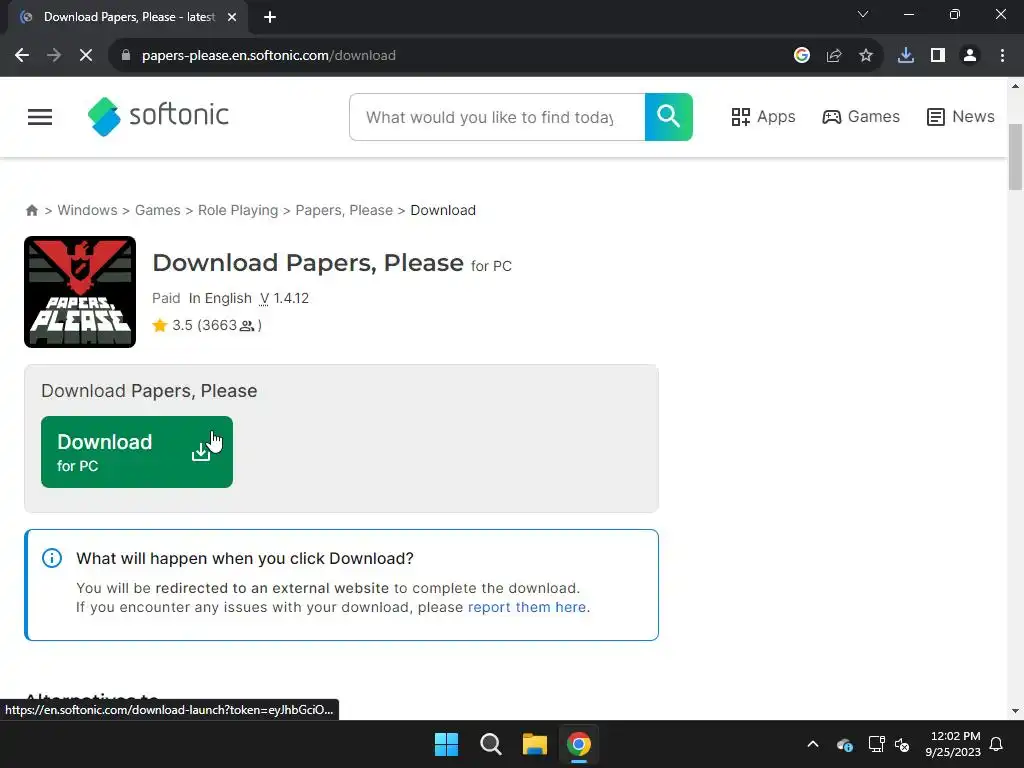
Task: Open the tab search chevron
Action: [863, 14]
